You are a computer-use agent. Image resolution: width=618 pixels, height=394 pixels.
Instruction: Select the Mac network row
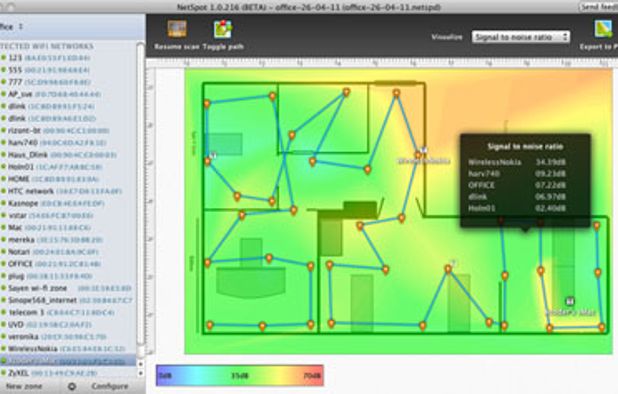(x=69, y=228)
